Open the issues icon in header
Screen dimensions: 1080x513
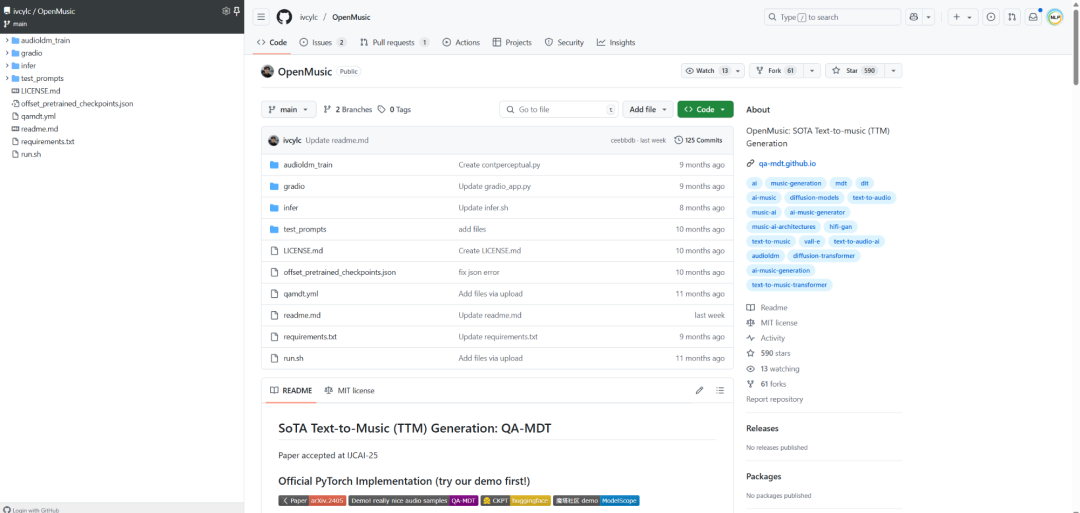991,17
